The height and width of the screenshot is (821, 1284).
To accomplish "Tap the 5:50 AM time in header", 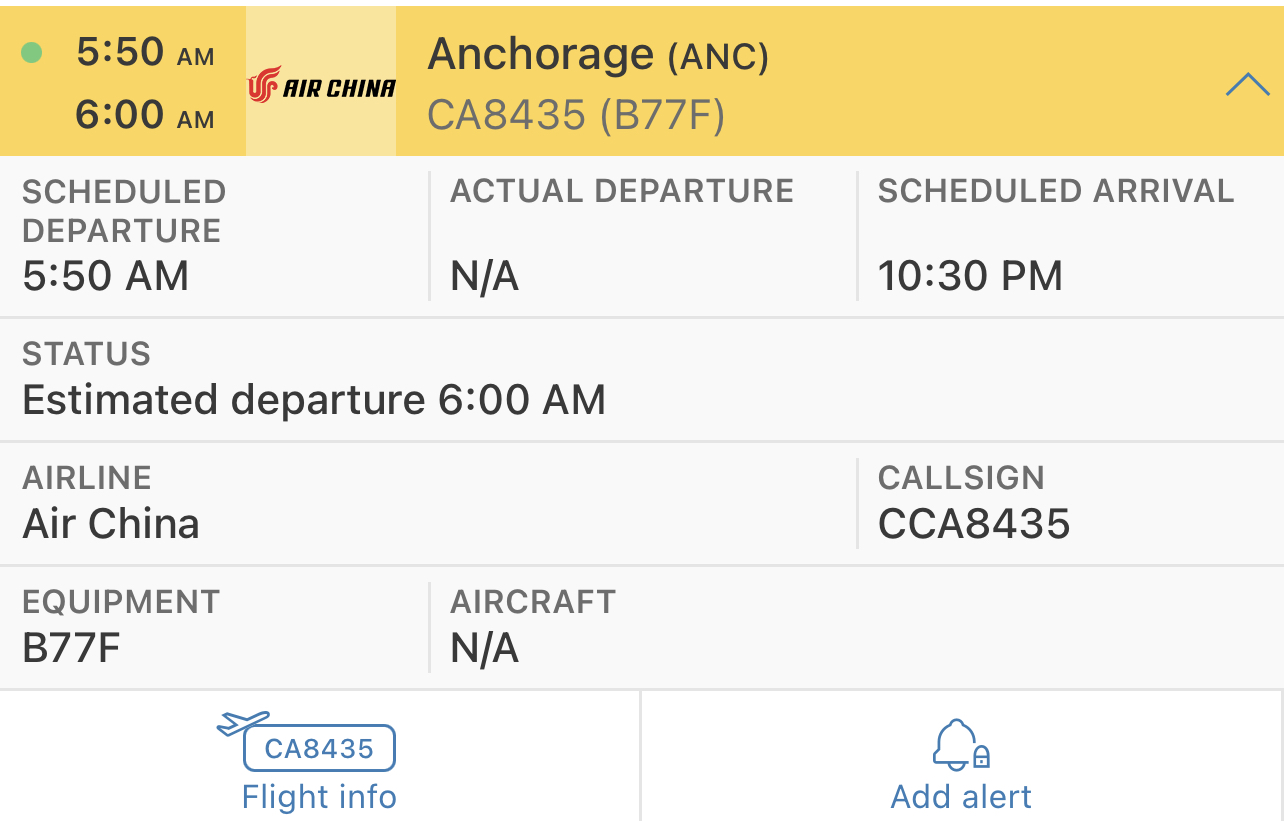I will coord(145,53).
